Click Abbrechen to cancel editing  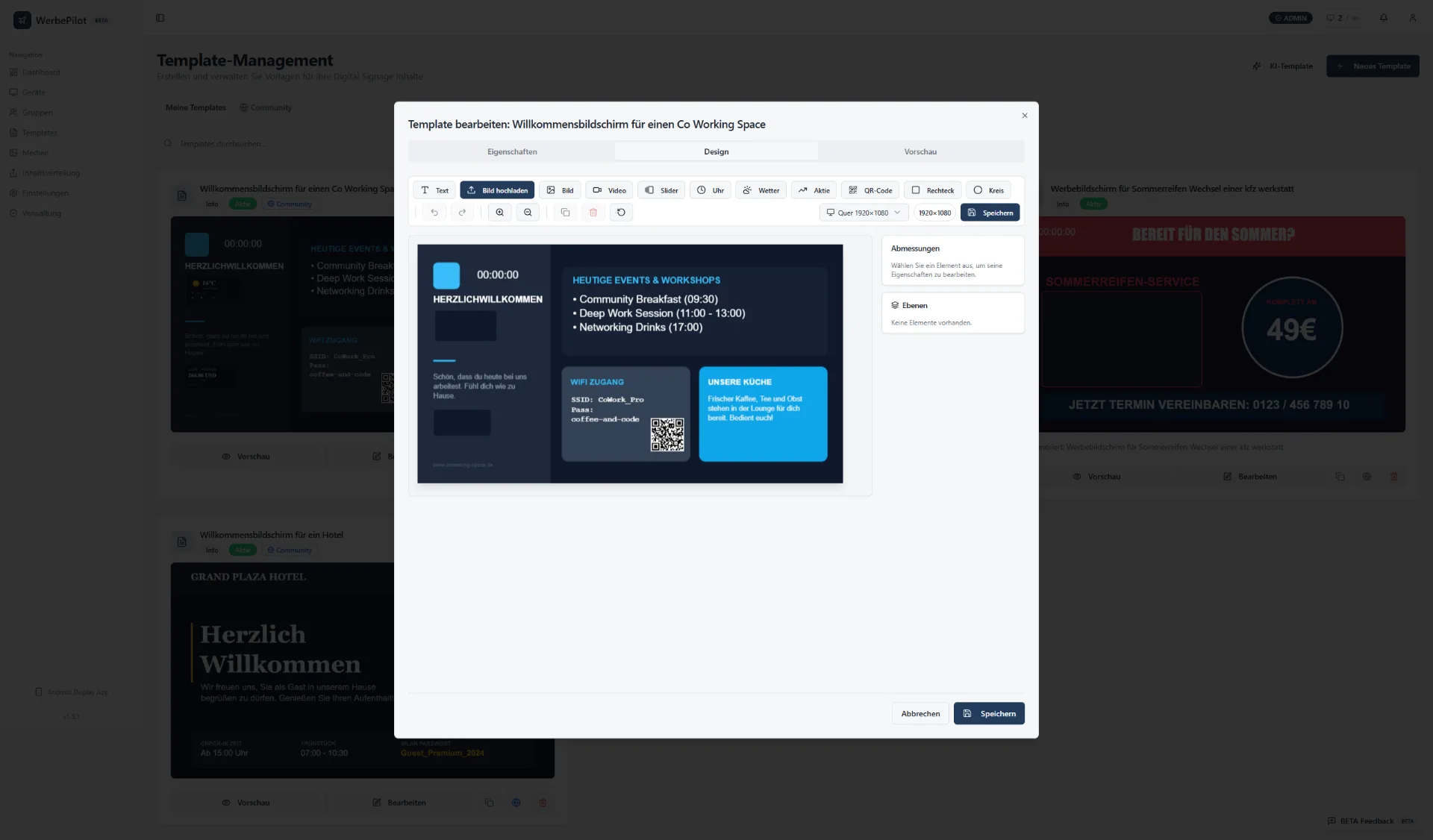pyautogui.click(x=920, y=714)
